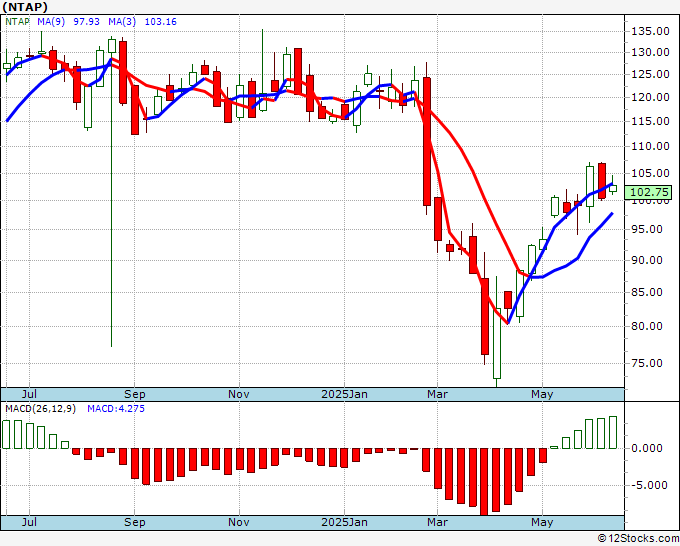This screenshot has width=680, height=546.
Task: Click Mar on the MACD panel axis
Action: [438, 522]
